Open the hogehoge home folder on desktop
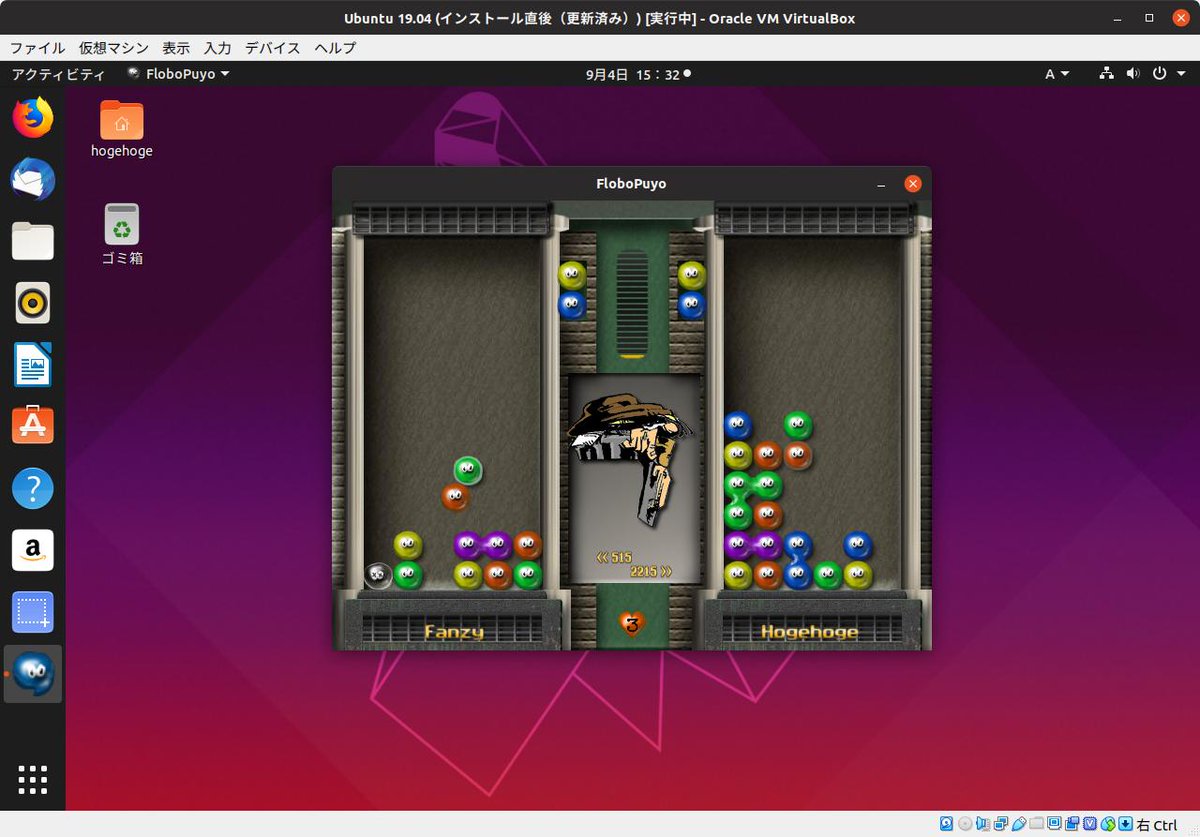The image size is (1200, 837). pyautogui.click(x=122, y=129)
